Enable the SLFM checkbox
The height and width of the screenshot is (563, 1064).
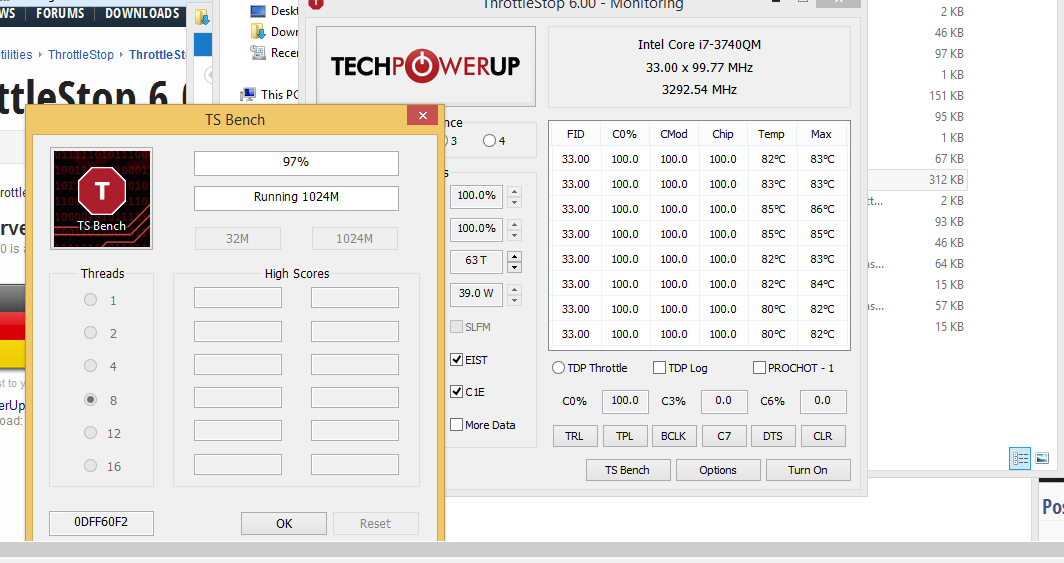(x=457, y=327)
